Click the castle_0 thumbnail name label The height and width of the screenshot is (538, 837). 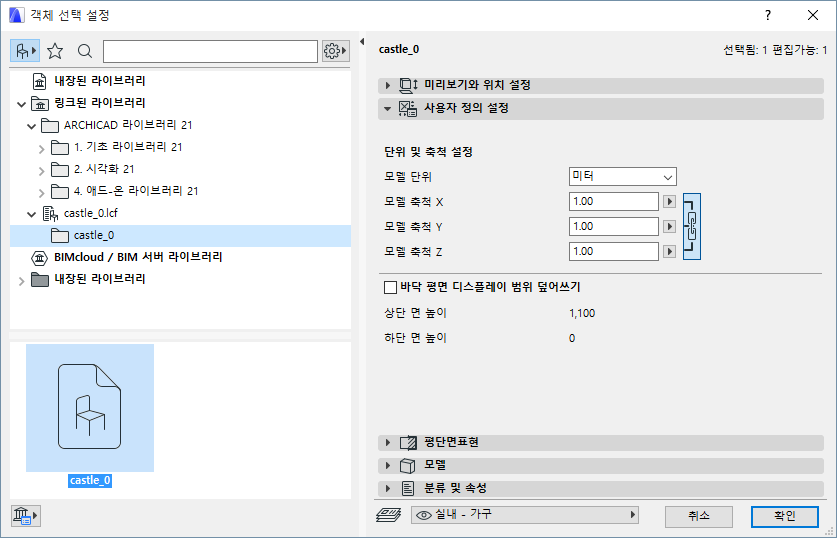(90, 480)
